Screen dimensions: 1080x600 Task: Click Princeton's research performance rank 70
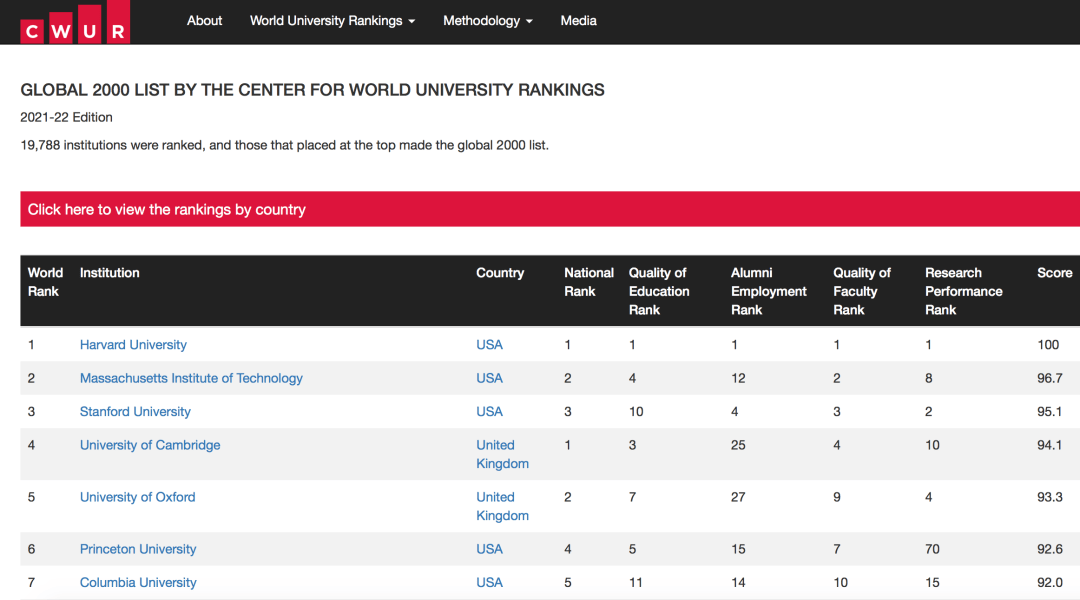pyautogui.click(x=932, y=549)
